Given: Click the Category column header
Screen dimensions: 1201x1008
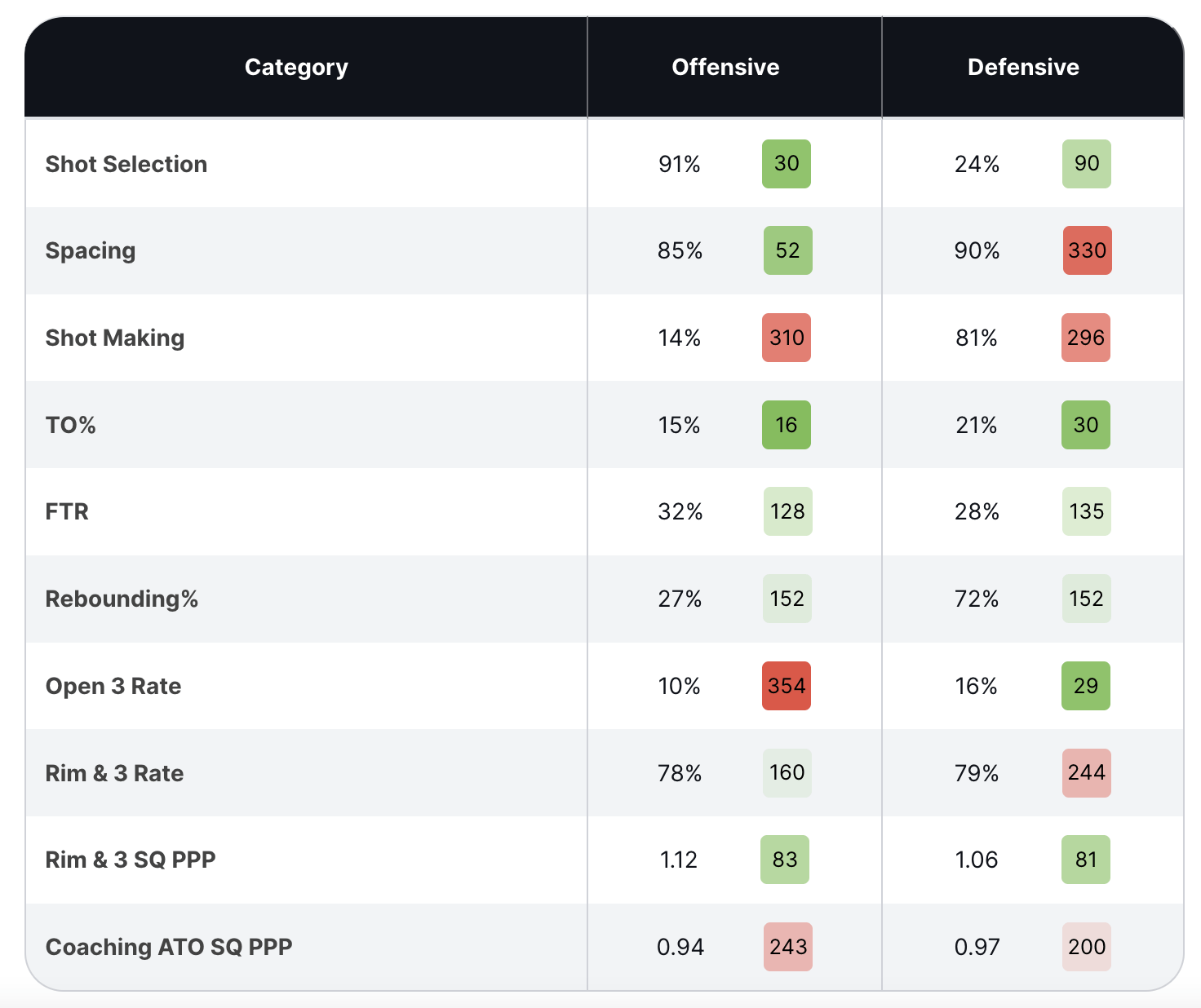Looking at the screenshot, I should 296,67.
